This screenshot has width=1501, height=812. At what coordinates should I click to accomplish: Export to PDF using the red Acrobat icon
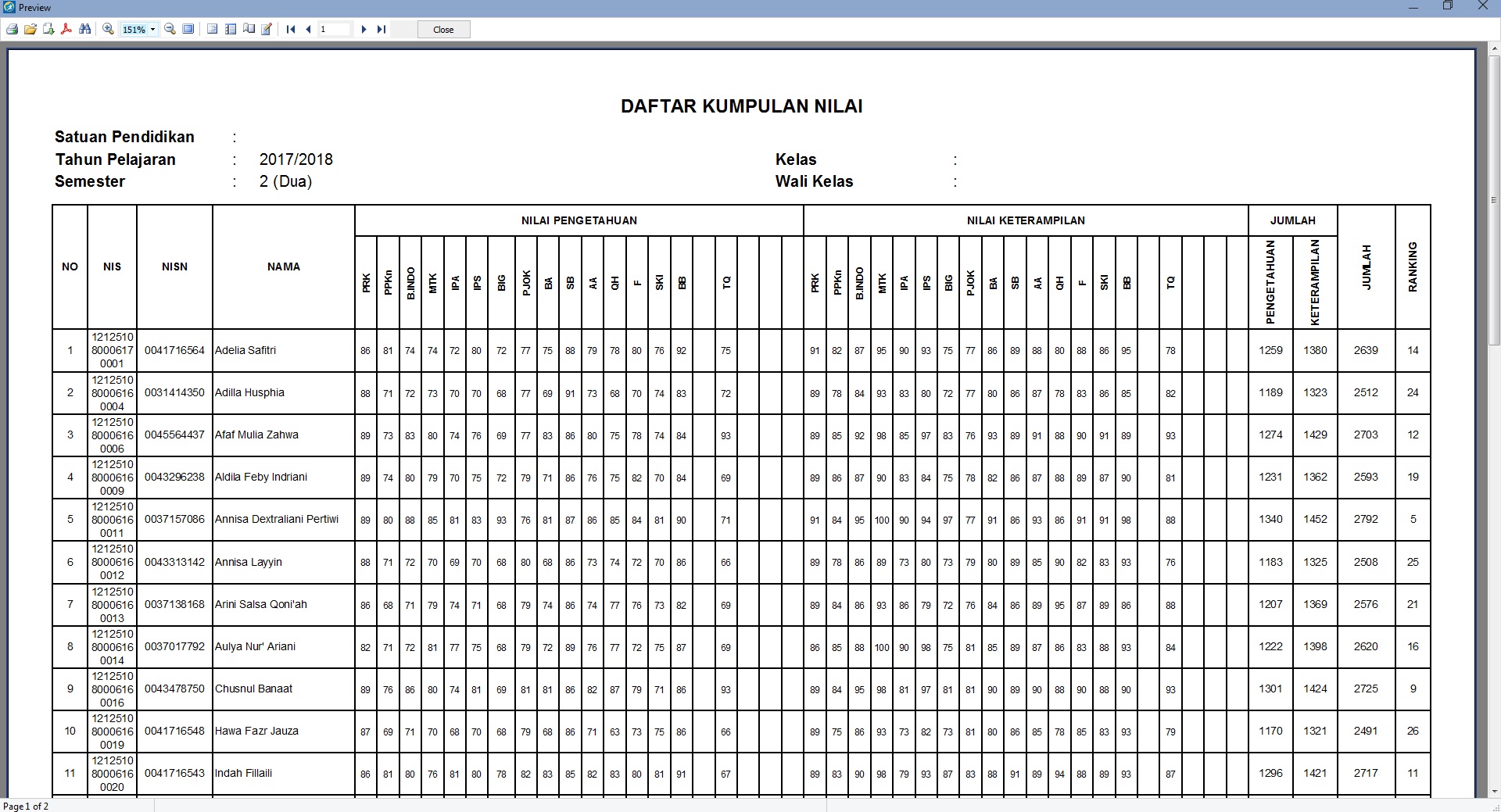(66, 30)
